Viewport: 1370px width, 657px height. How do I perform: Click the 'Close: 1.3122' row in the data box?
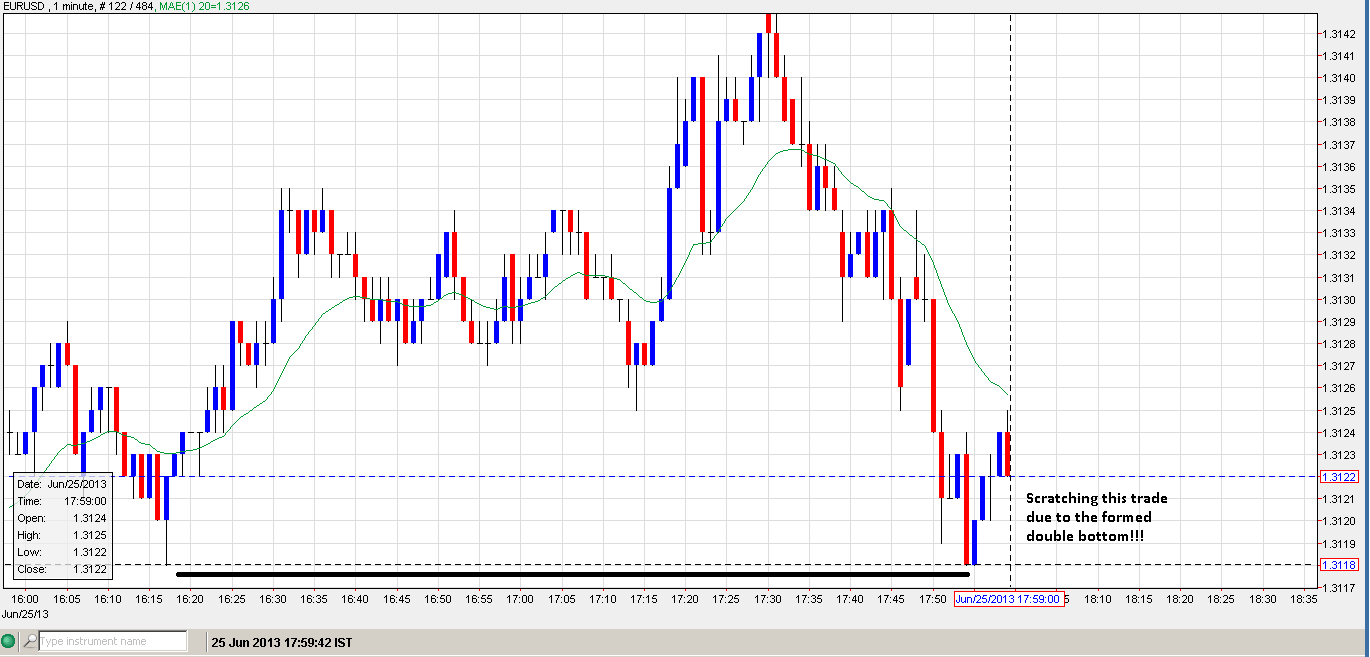[x=62, y=569]
